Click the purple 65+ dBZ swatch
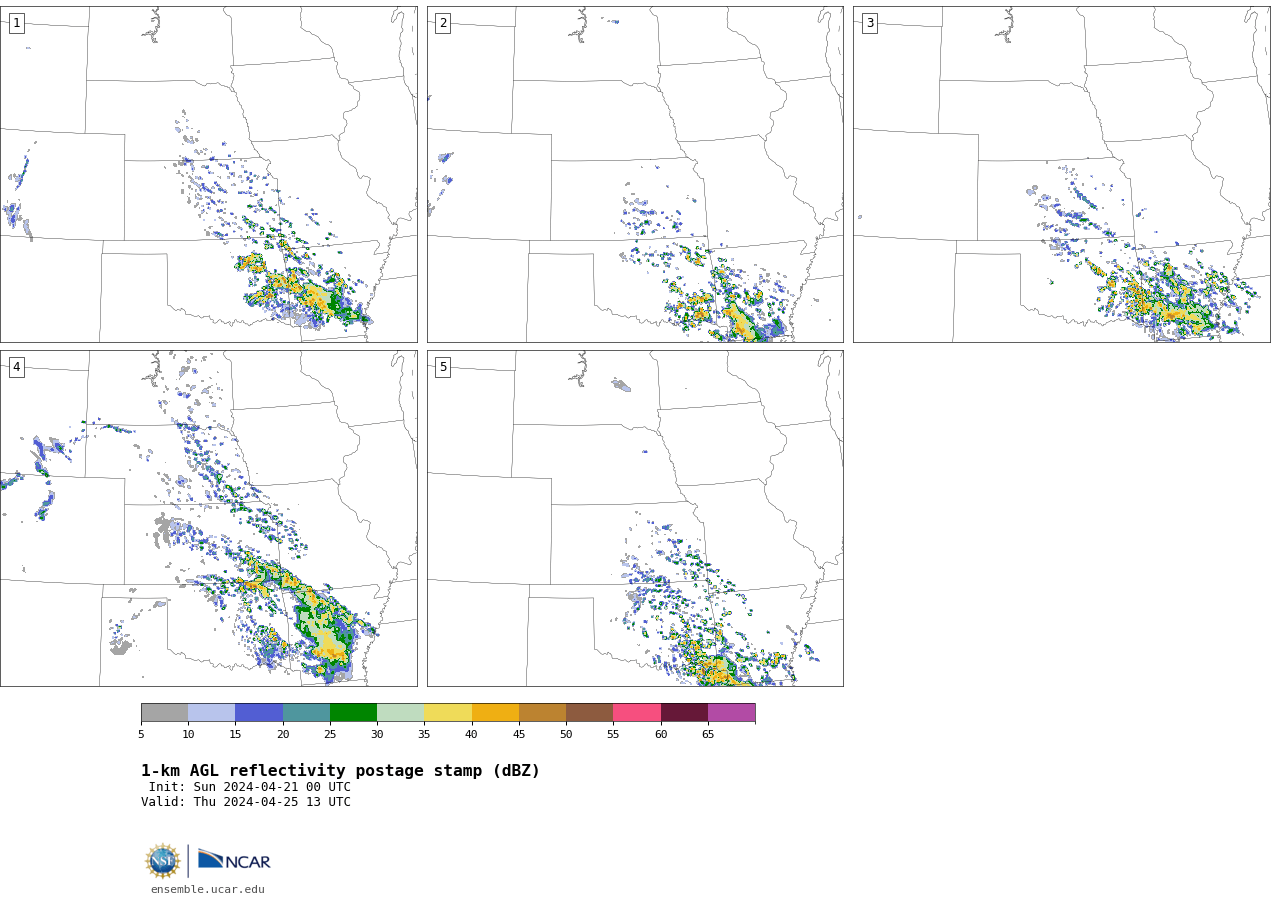The width and height of the screenshot is (1280, 901). (731, 713)
